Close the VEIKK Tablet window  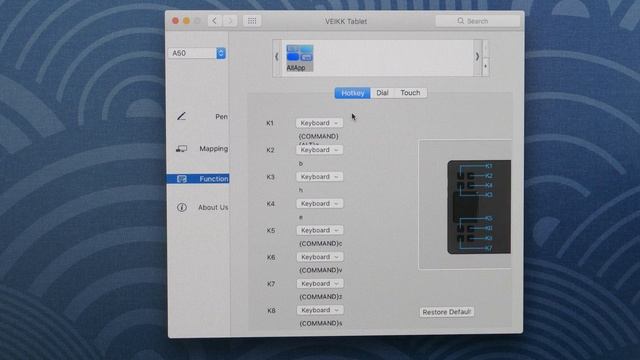click(x=176, y=21)
